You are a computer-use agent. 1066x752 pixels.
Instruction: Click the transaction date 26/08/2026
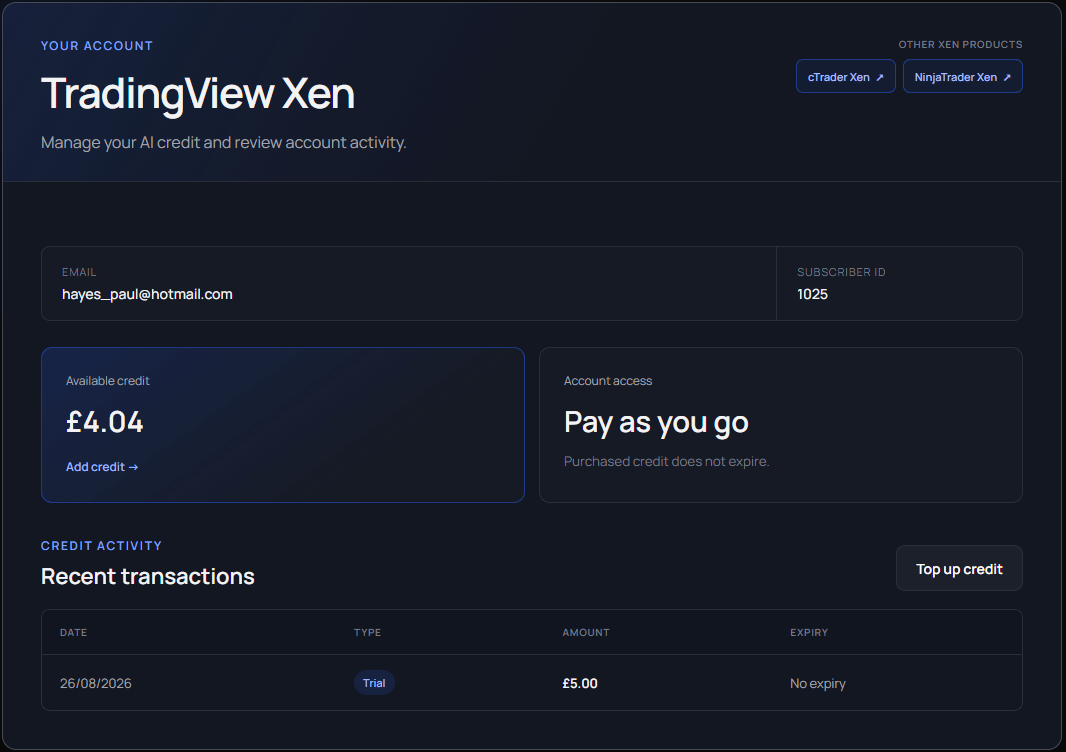(96, 683)
